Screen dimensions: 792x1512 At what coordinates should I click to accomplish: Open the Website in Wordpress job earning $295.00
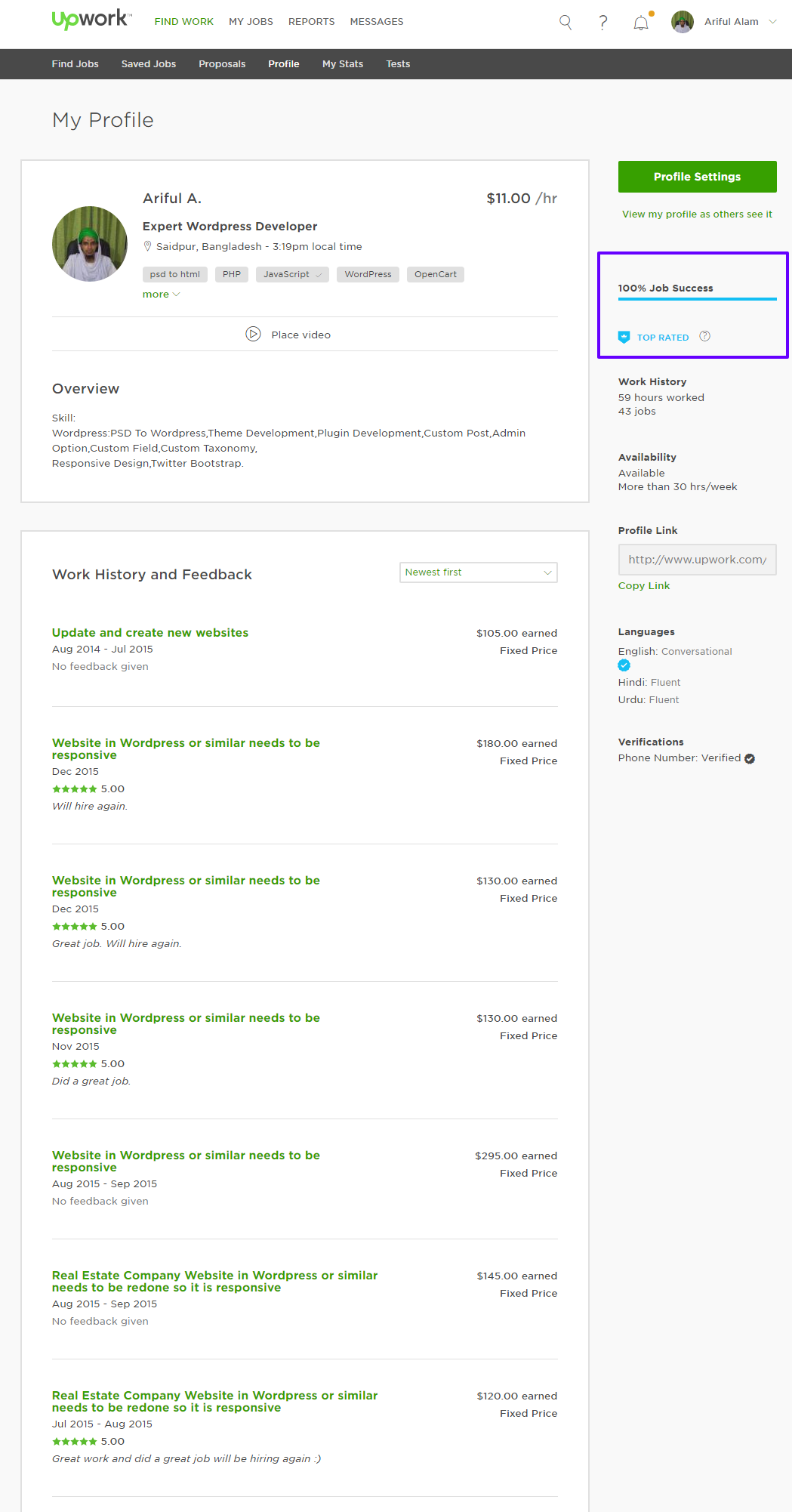pos(186,1162)
